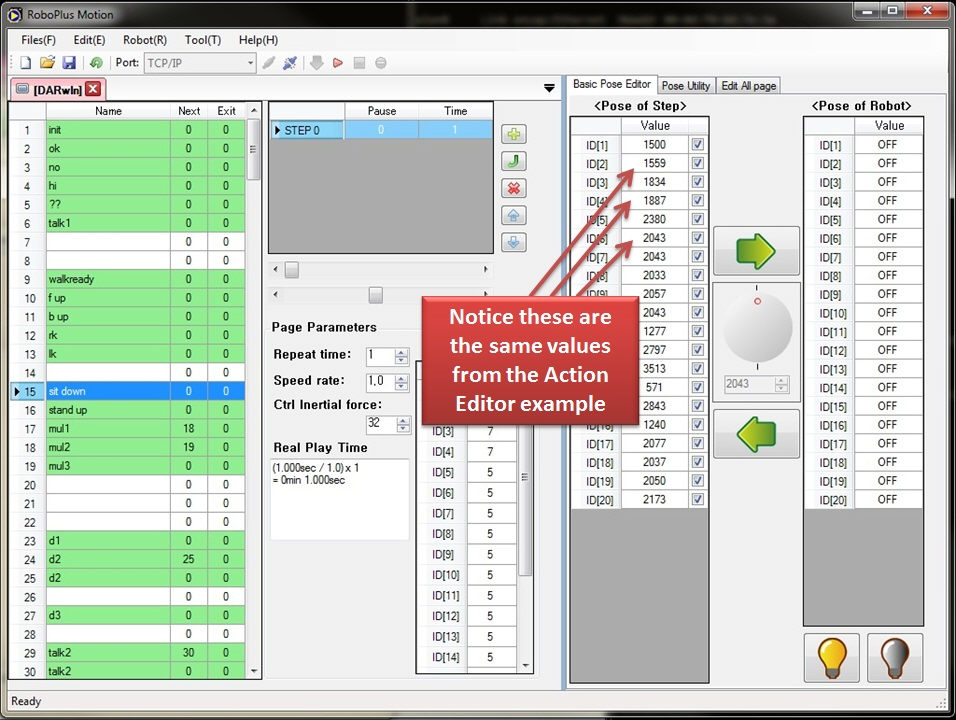956x720 pixels.
Task: Toggle the checkbox for value 1277
Action: tap(697, 331)
